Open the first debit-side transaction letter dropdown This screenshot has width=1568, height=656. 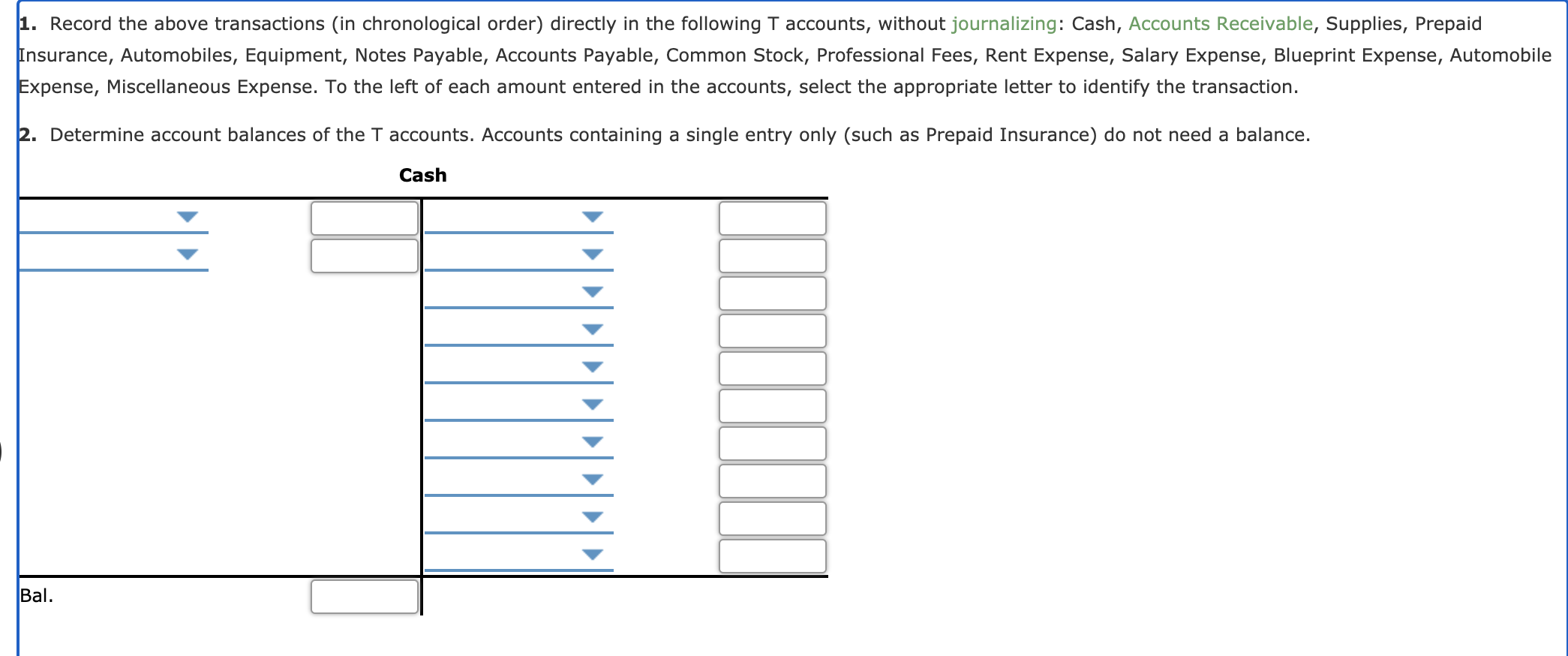click(x=113, y=218)
